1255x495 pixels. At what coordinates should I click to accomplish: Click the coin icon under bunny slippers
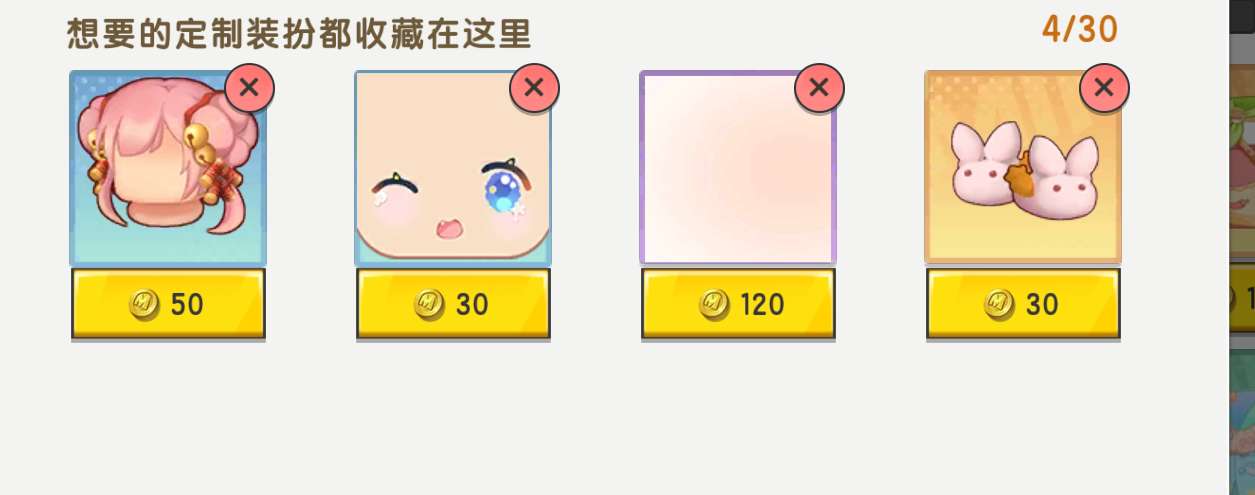click(1000, 304)
